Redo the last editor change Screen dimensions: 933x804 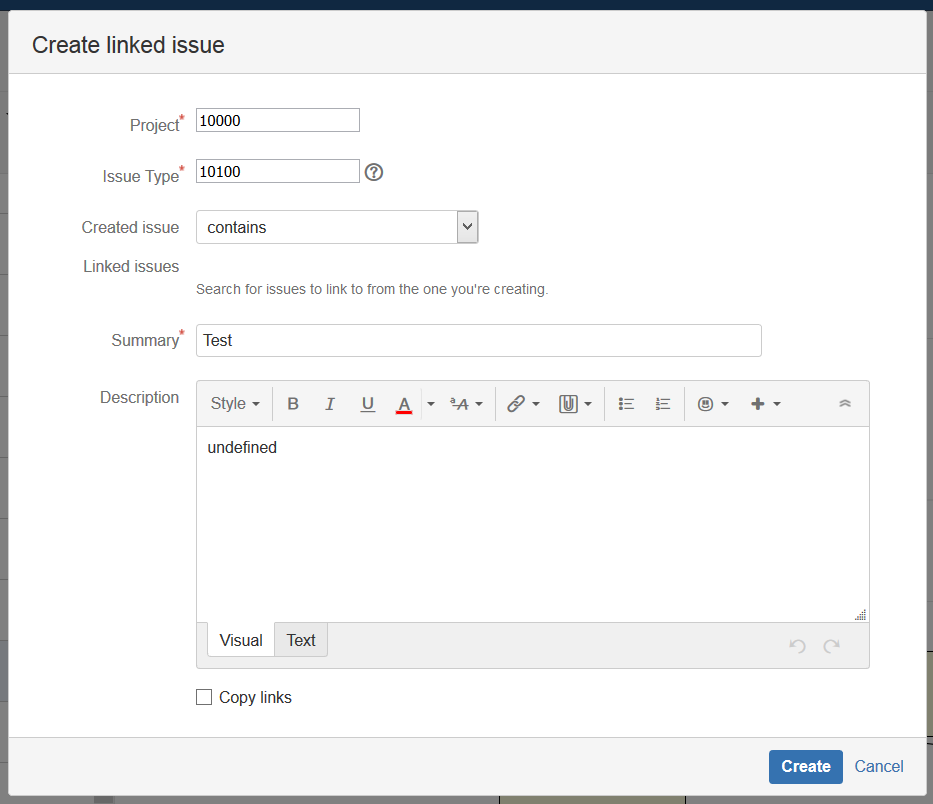(x=831, y=646)
